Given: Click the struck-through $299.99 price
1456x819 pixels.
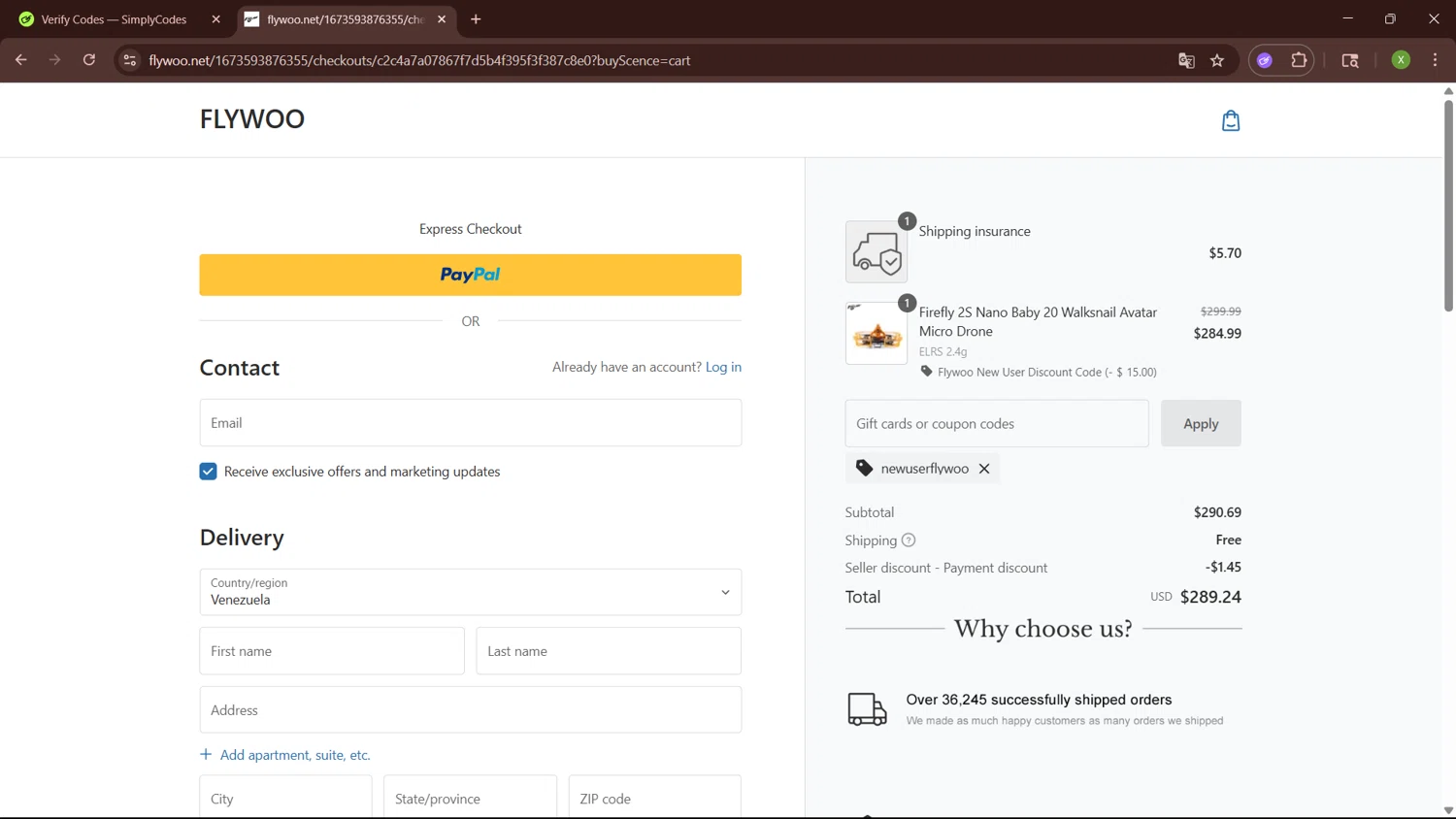Looking at the screenshot, I should (x=1221, y=311).
